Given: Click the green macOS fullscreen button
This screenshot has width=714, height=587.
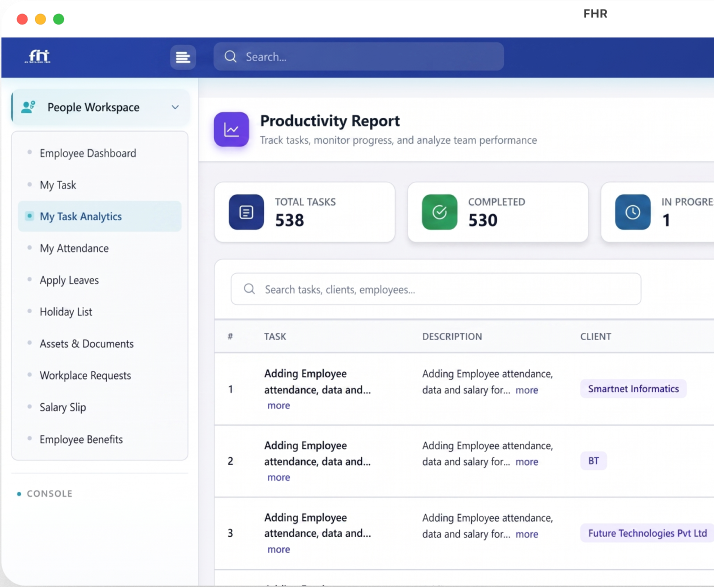Looking at the screenshot, I should coord(59,19).
